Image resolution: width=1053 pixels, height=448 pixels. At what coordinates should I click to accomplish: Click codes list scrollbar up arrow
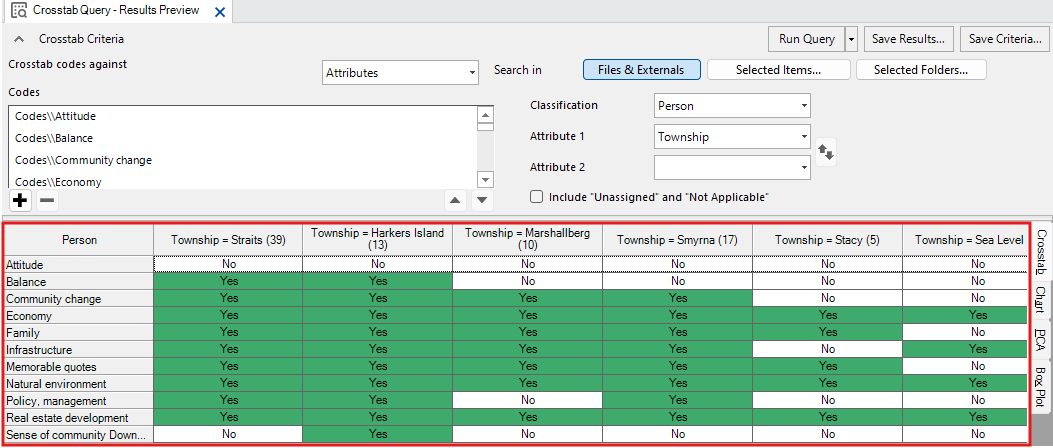485,114
